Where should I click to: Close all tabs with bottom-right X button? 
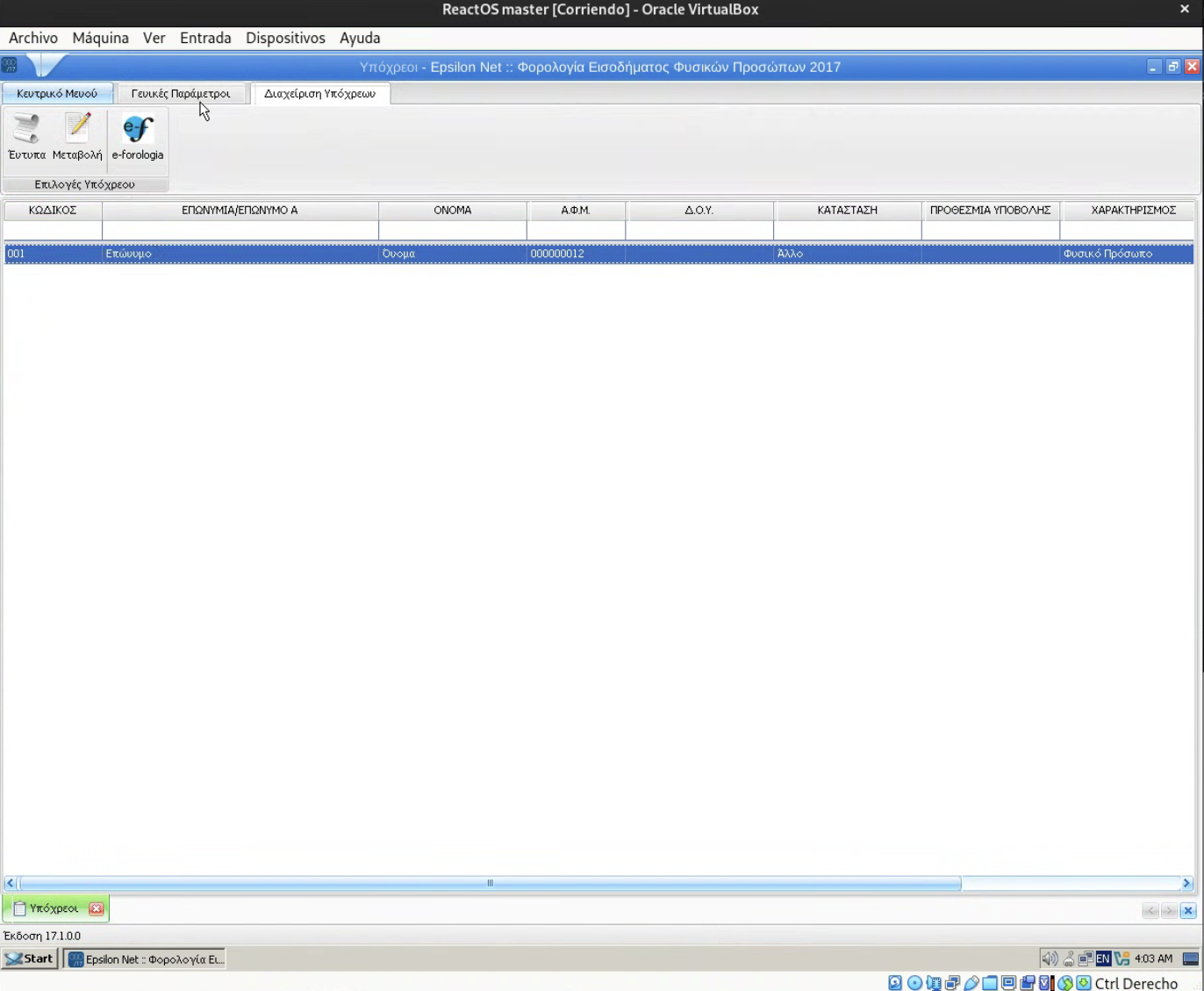click(x=1188, y=910)
